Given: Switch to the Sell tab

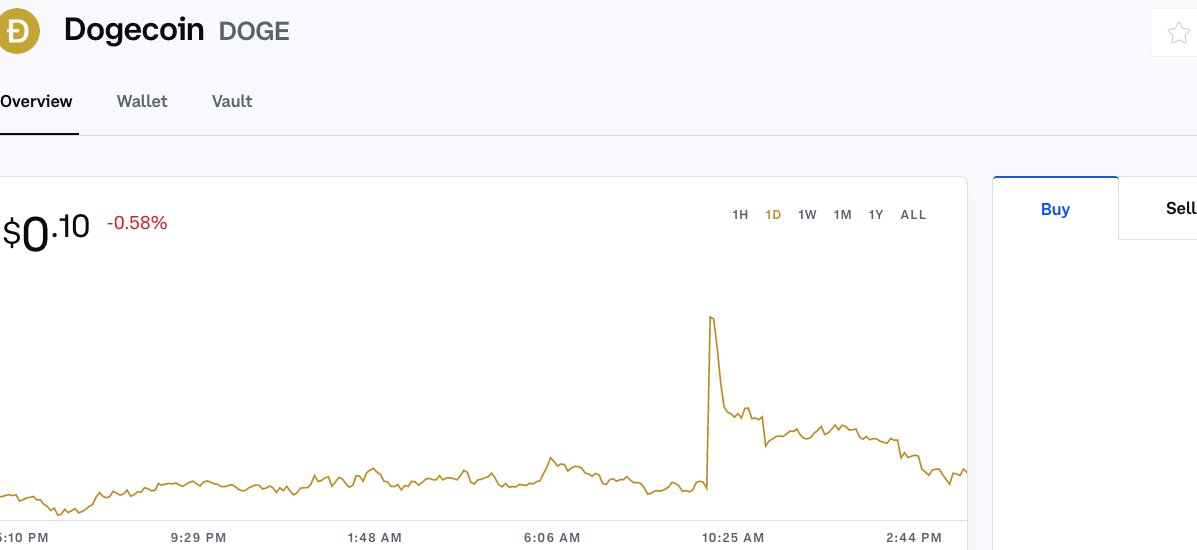Looking at the screenshot, I should pos(1180,209).
